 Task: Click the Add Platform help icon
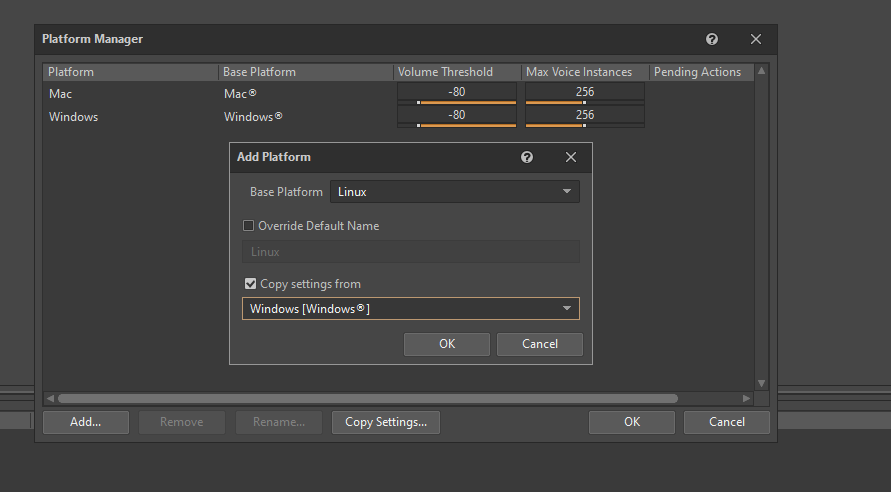(x=527, y=157)
